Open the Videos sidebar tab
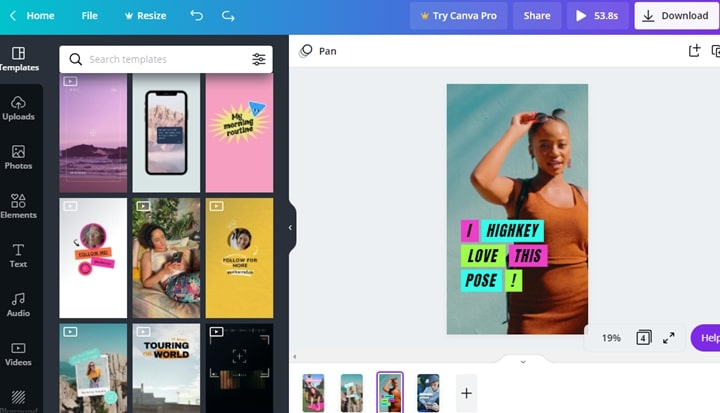Screen dimensions: 720x413 coord(18,354)
